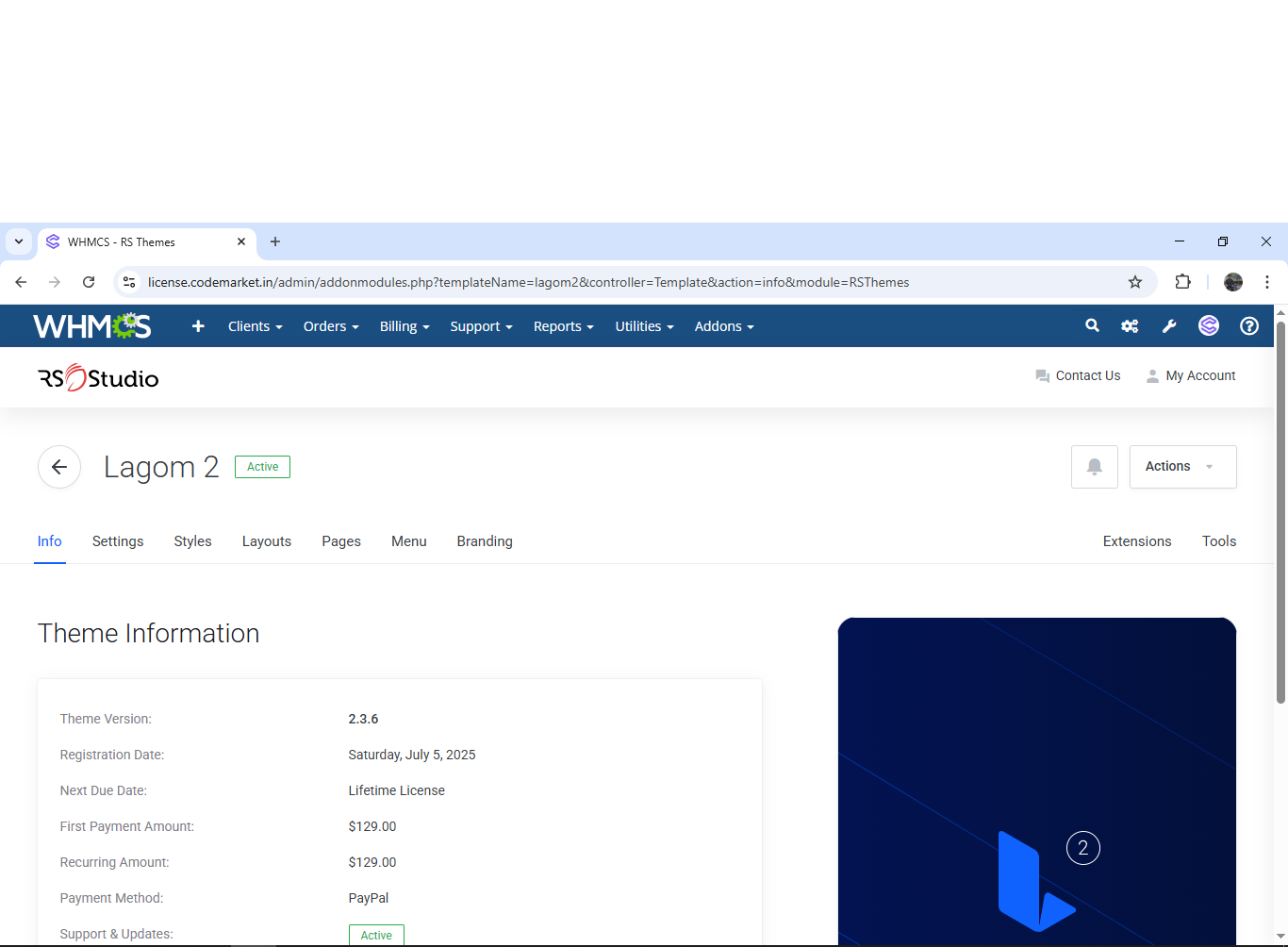Click the notification bell button
The height and width of the screenshot is (947, 1288).
(x=1095, y=467)
